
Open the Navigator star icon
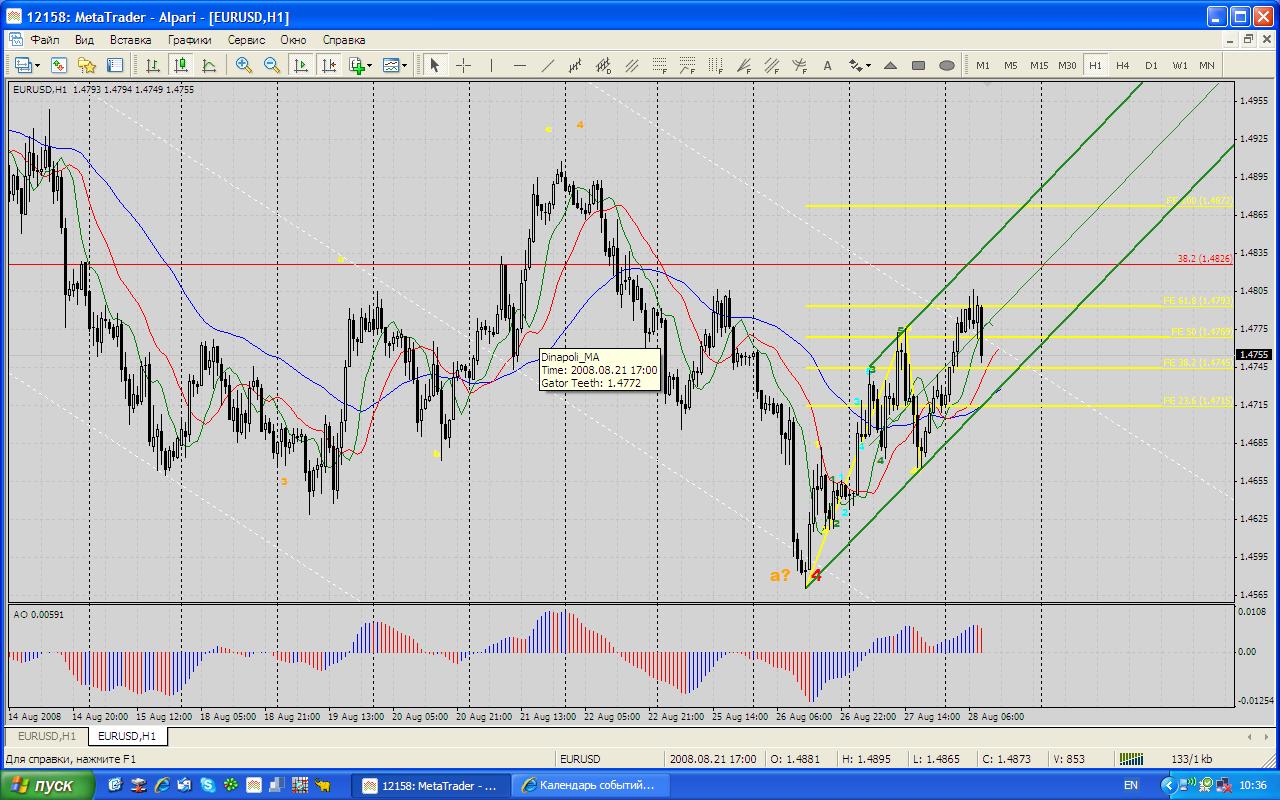(87, 65)
